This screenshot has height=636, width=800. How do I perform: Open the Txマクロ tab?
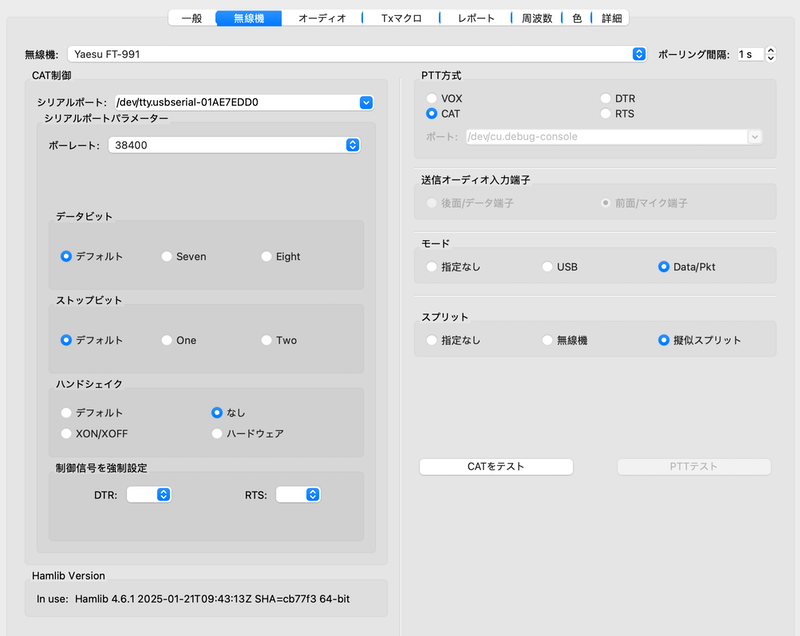coord(401,18)
